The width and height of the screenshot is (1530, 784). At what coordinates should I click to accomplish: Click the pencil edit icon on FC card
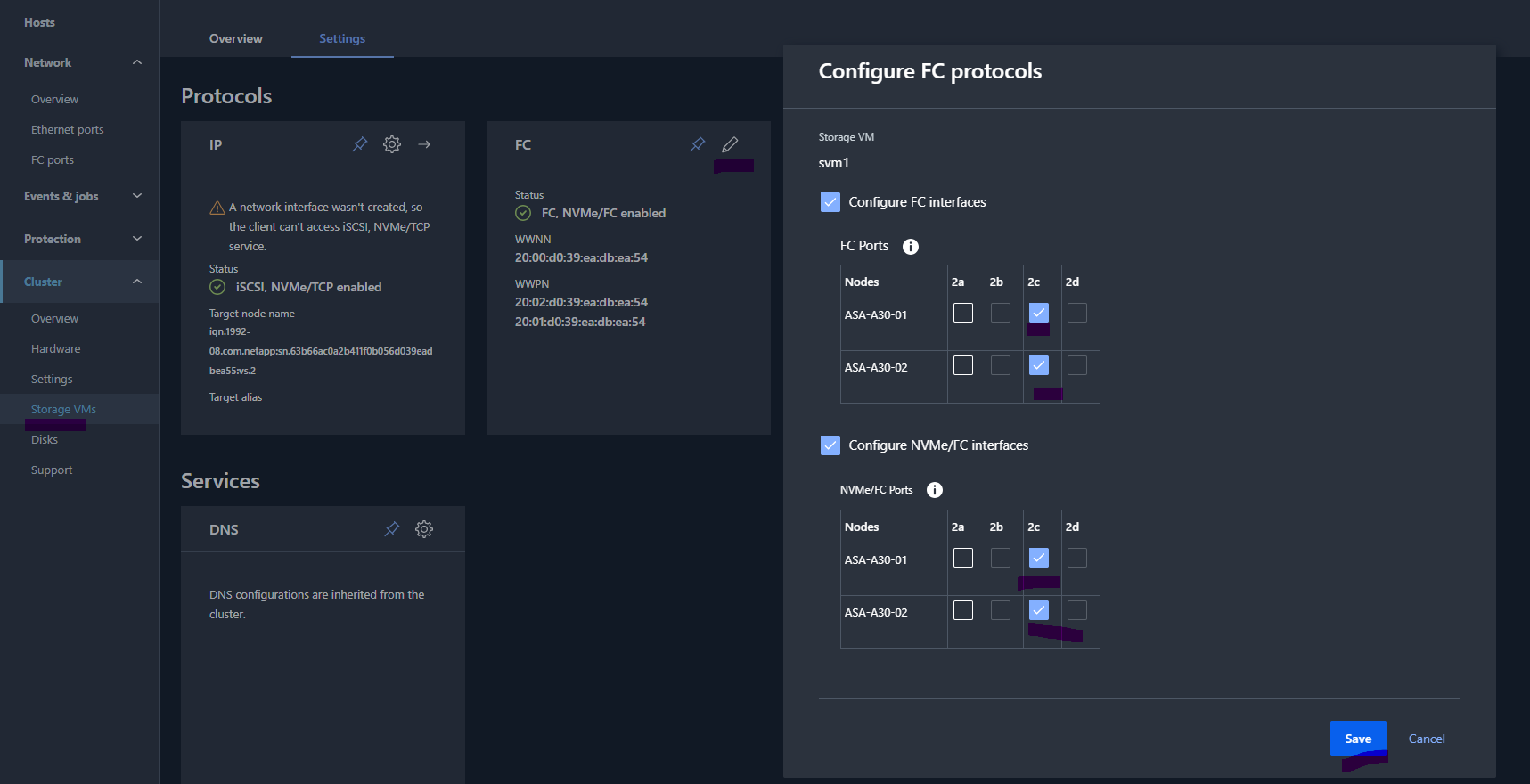[x=730, y=144]
